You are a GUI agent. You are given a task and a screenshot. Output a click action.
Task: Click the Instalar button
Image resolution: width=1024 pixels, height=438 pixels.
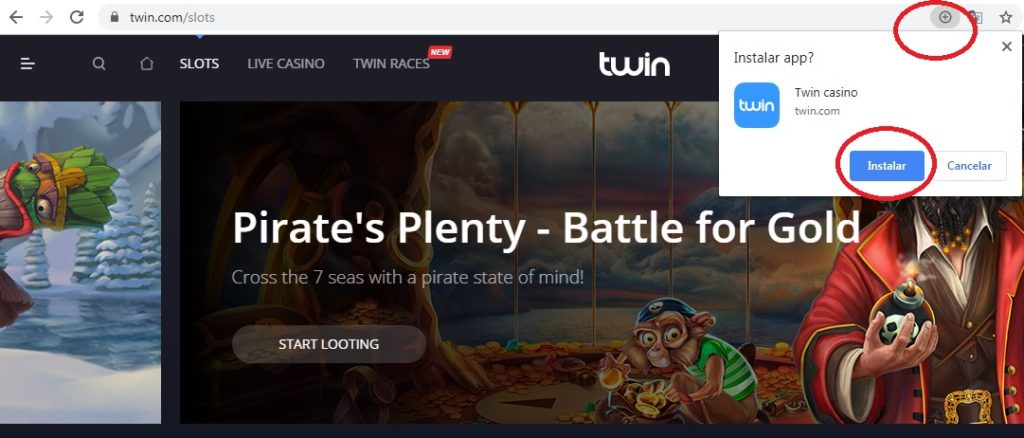click(x=887, y=166)
